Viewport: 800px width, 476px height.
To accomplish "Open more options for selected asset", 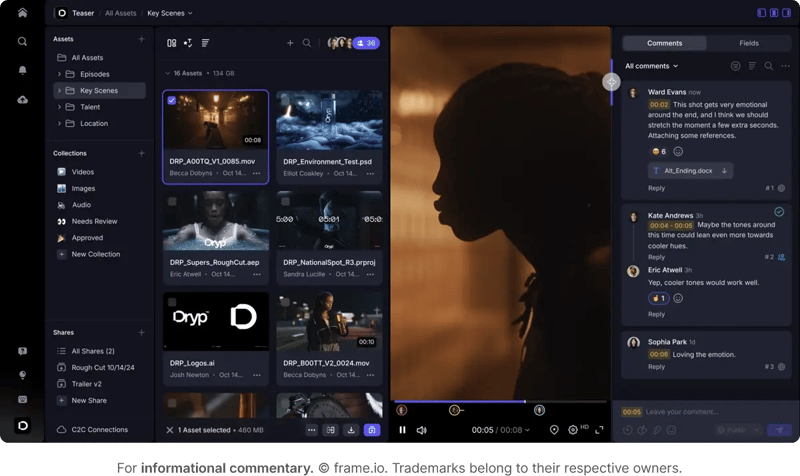I will tap(311, 430).
